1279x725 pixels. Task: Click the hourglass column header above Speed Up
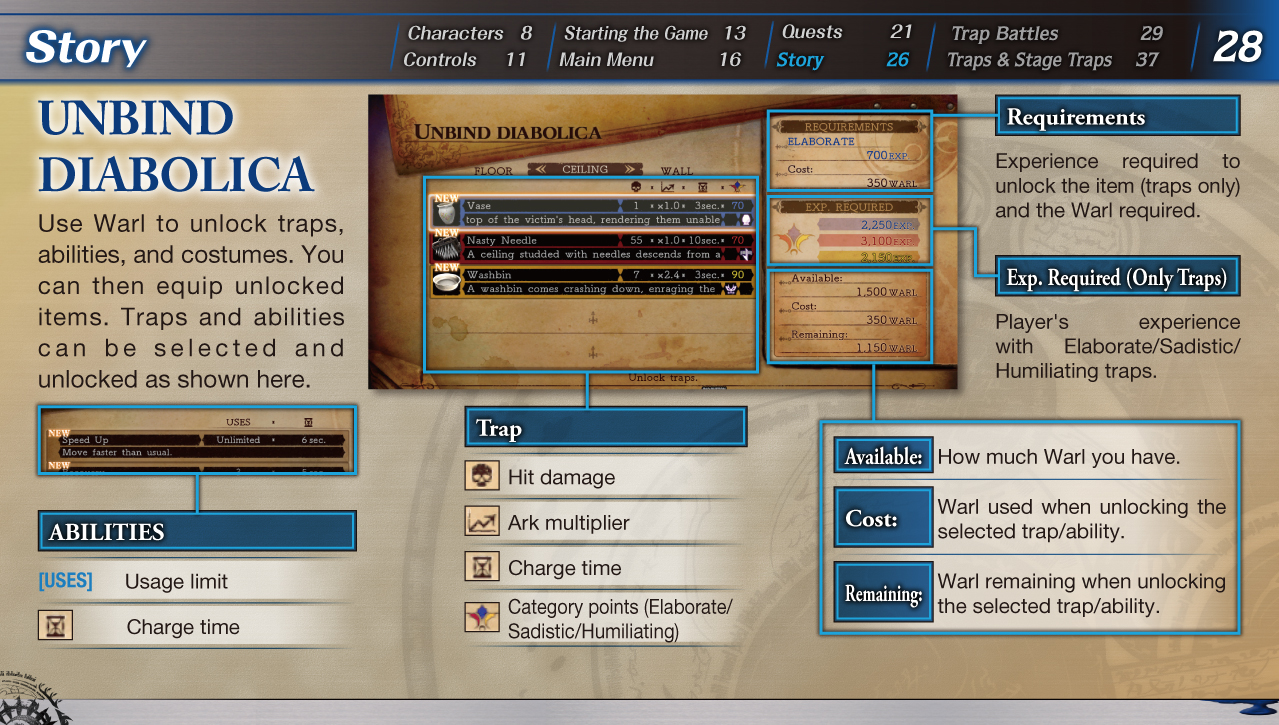coord(308,422)
